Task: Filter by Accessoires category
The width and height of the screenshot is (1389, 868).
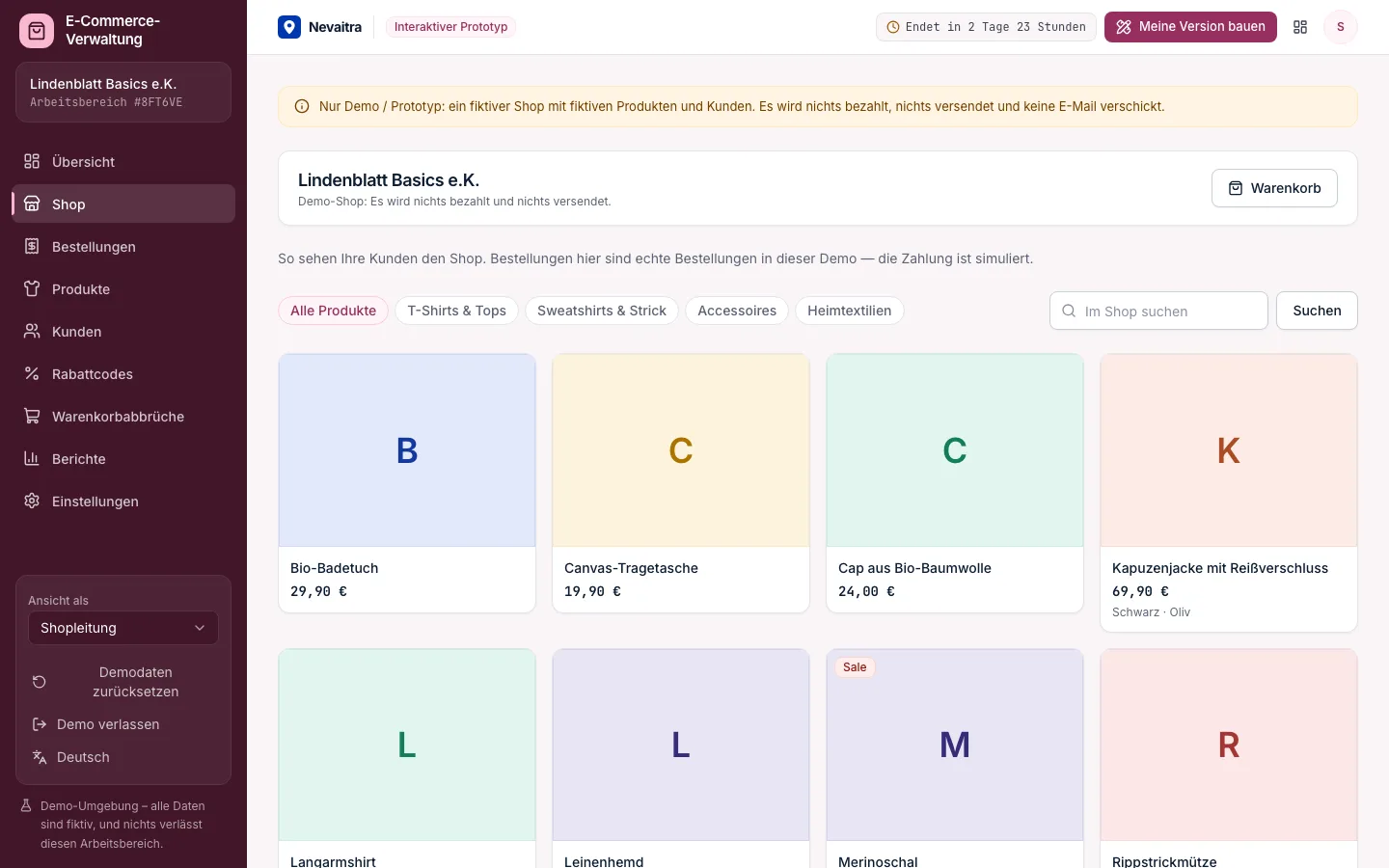Action: (737, 311)
